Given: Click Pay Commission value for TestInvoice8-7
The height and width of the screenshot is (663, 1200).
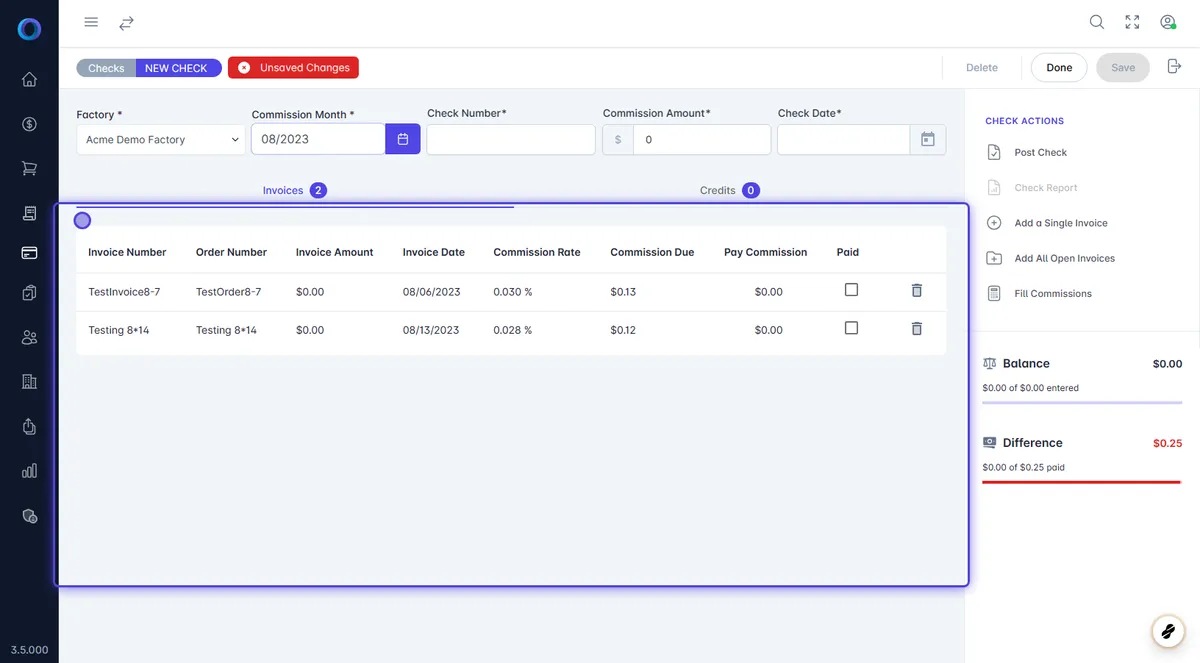Looking at the screenshot, I should coord(768,292).
